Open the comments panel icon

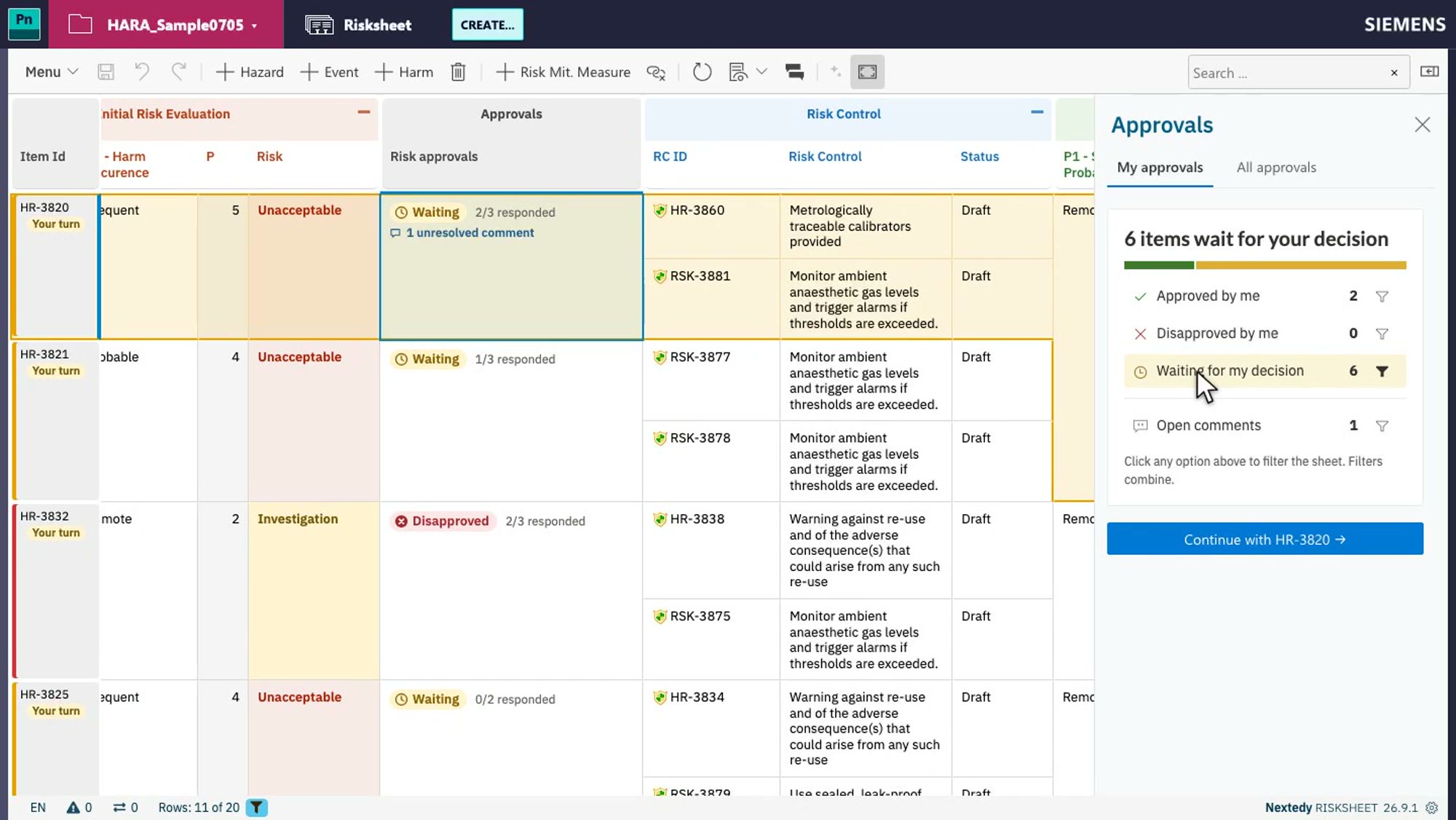(794, 72)
